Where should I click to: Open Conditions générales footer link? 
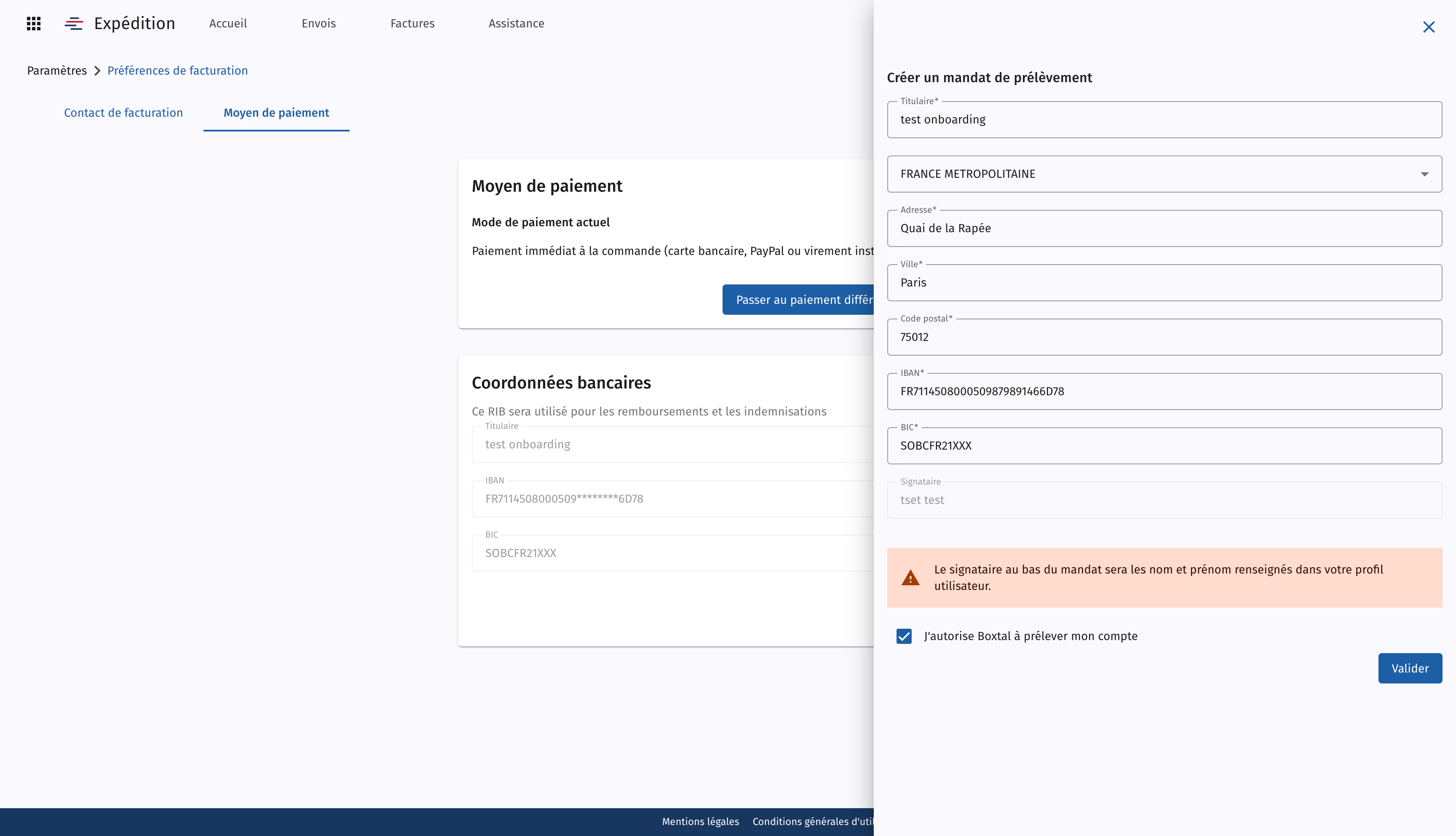click(x=813, y=822)
